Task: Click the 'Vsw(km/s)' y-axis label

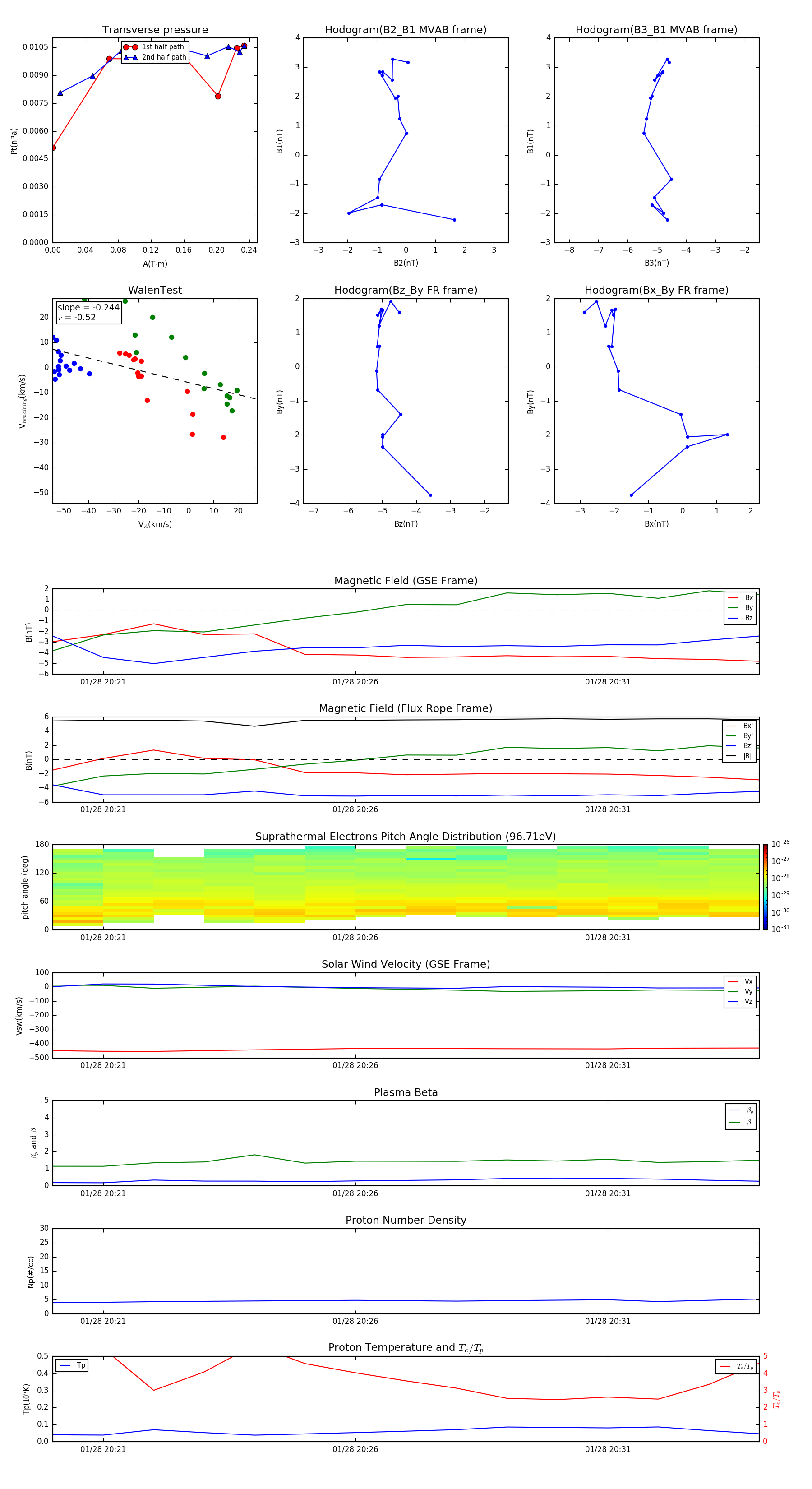Action: [x=19, y=1016]
